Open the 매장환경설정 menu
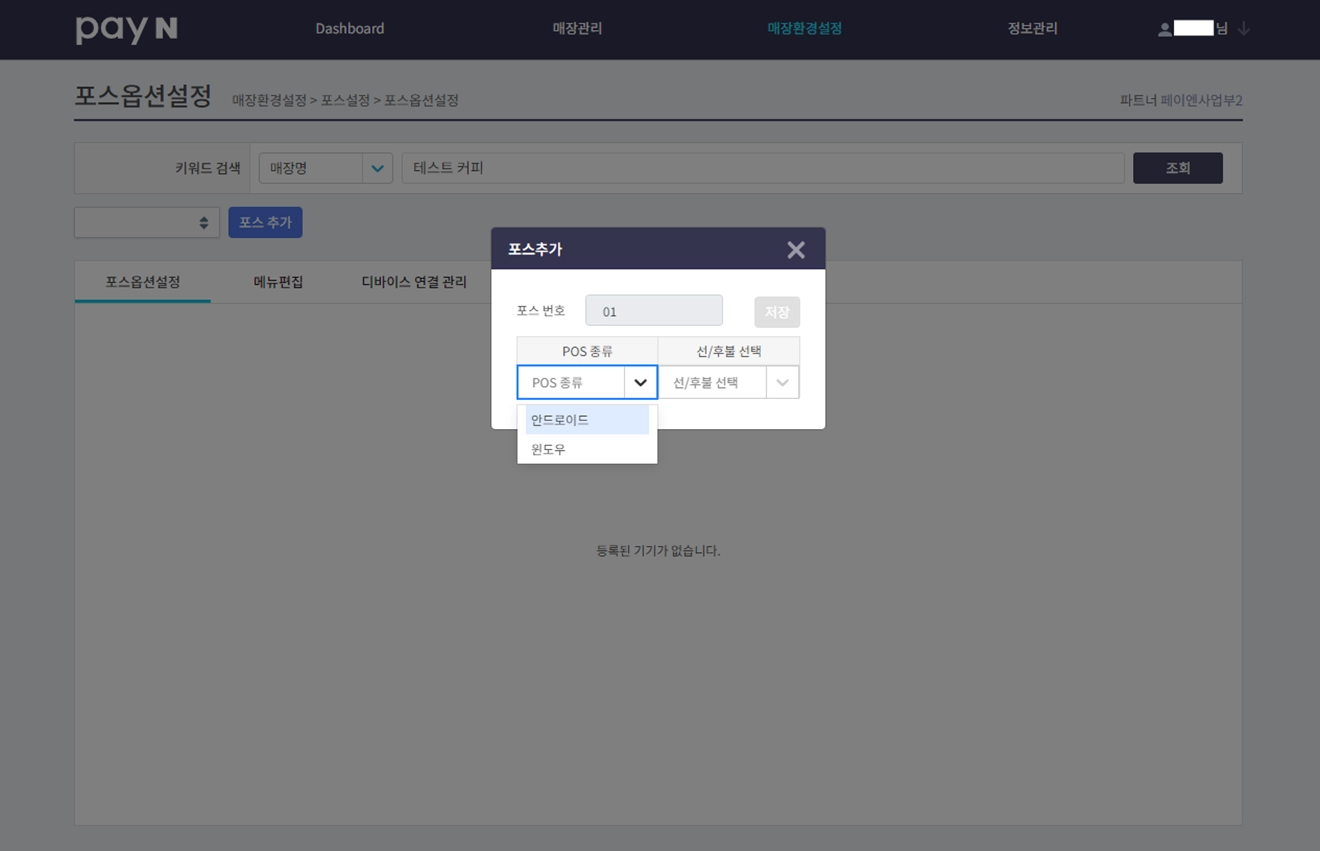Screen dimensions: 1320x851 click(805, 29)
